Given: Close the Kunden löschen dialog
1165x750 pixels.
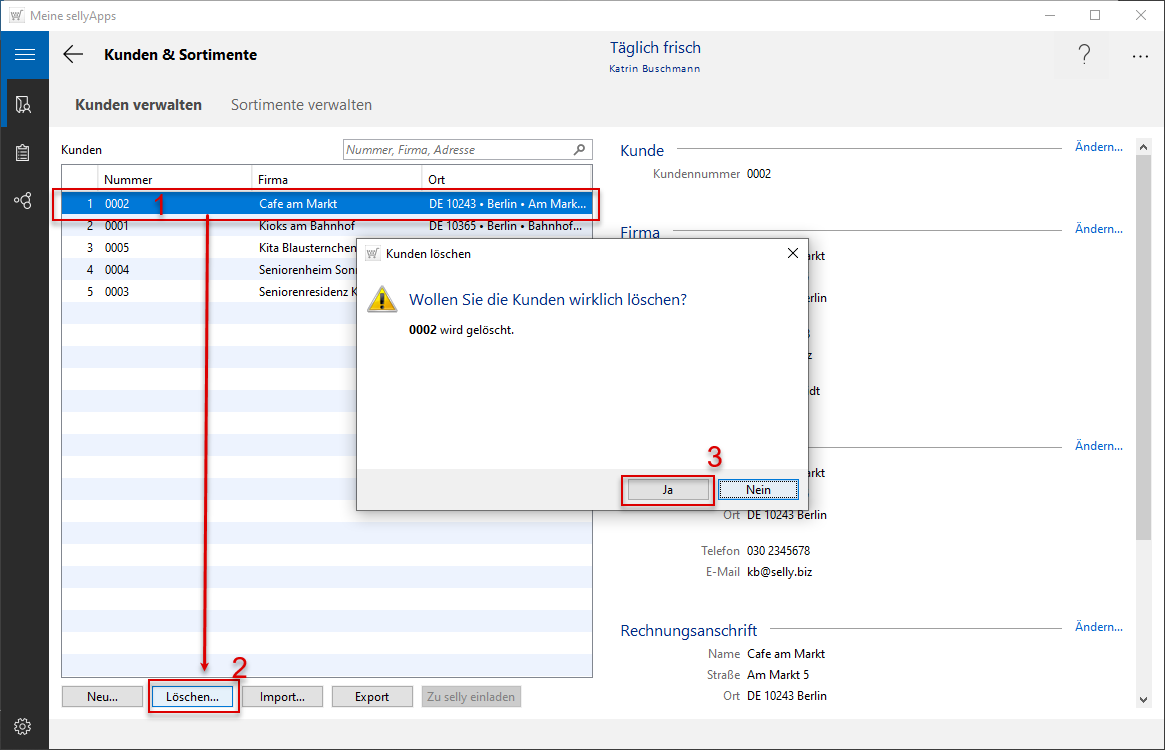Looking at the screenshot, I should tap(792, 254).
